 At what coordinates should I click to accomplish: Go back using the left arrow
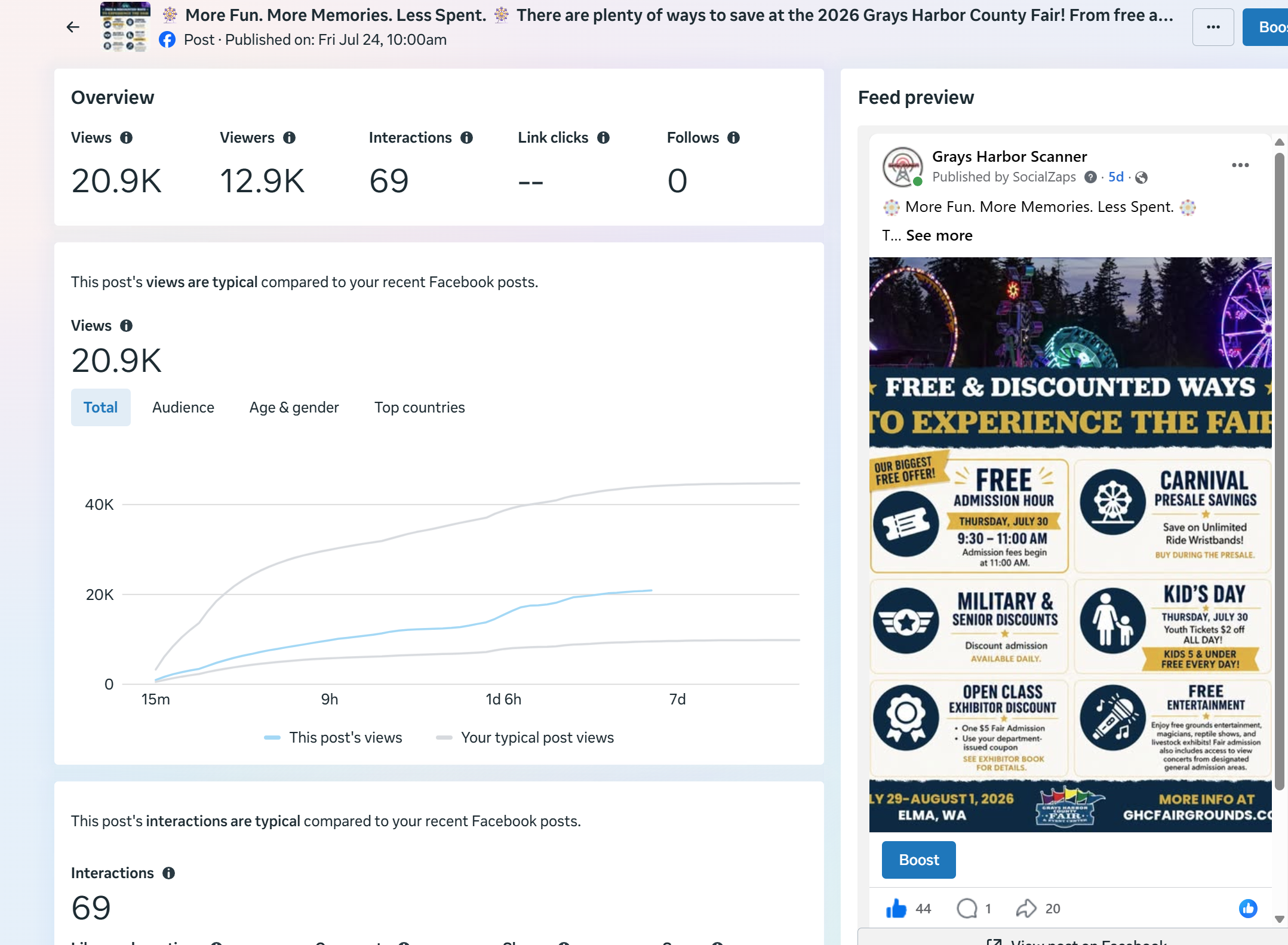(73, 27)
